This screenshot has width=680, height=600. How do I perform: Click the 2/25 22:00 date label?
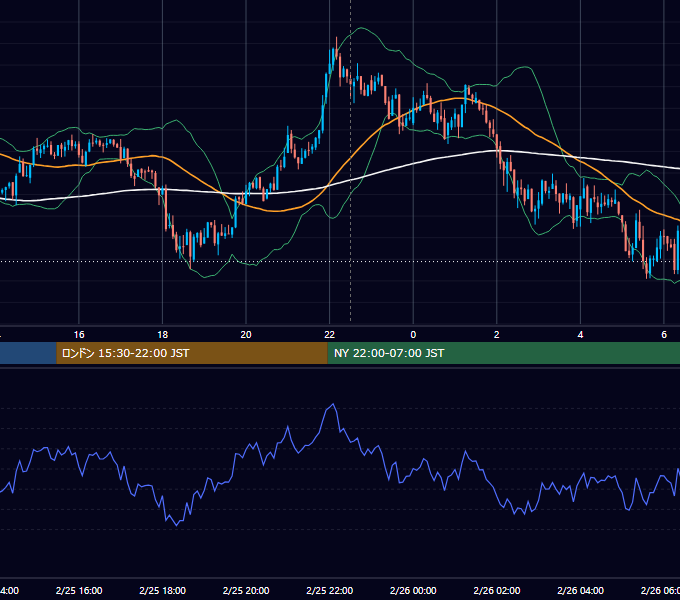(330, 590)
